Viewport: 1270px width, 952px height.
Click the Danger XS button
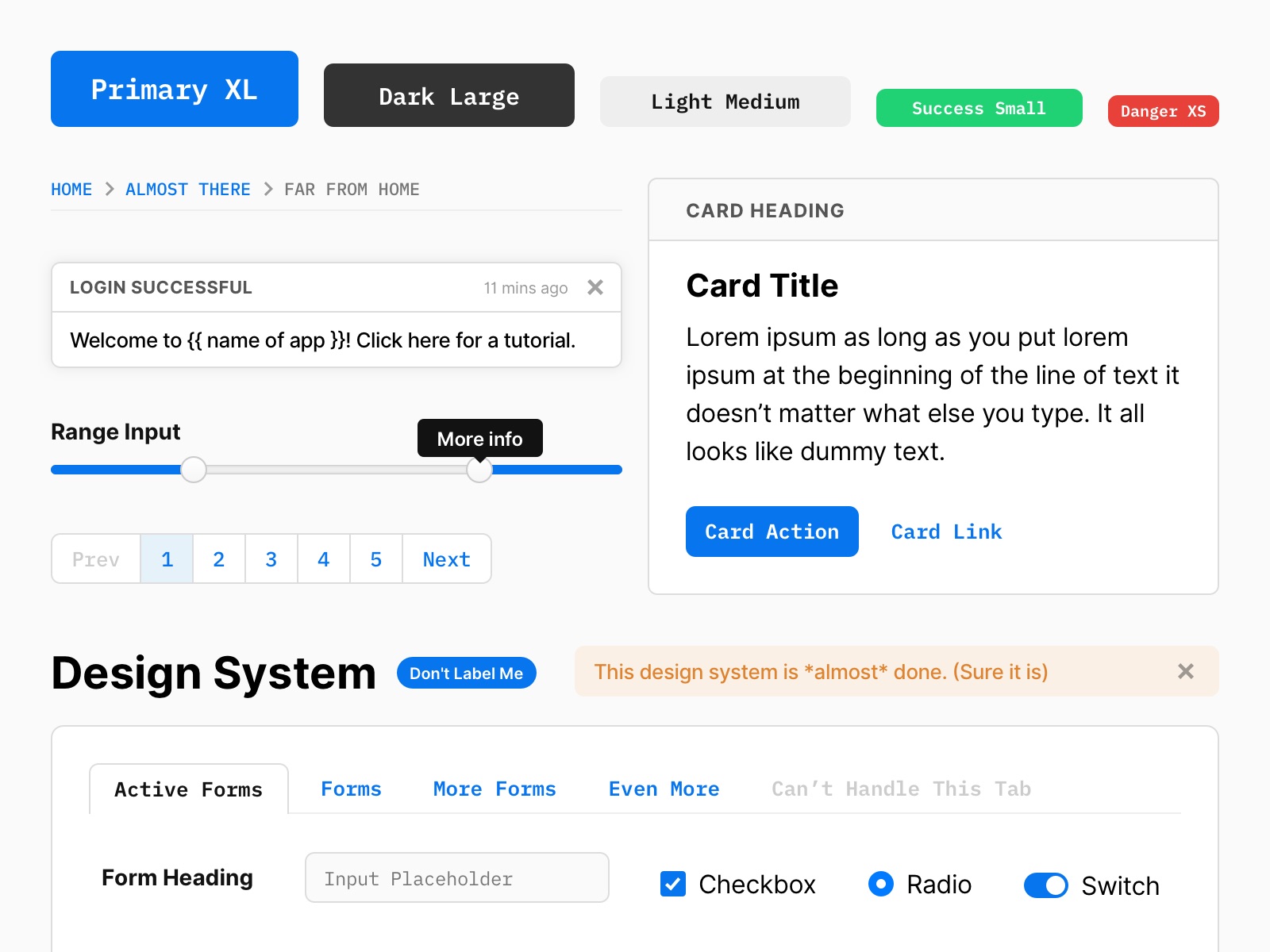click(1163, 111)
